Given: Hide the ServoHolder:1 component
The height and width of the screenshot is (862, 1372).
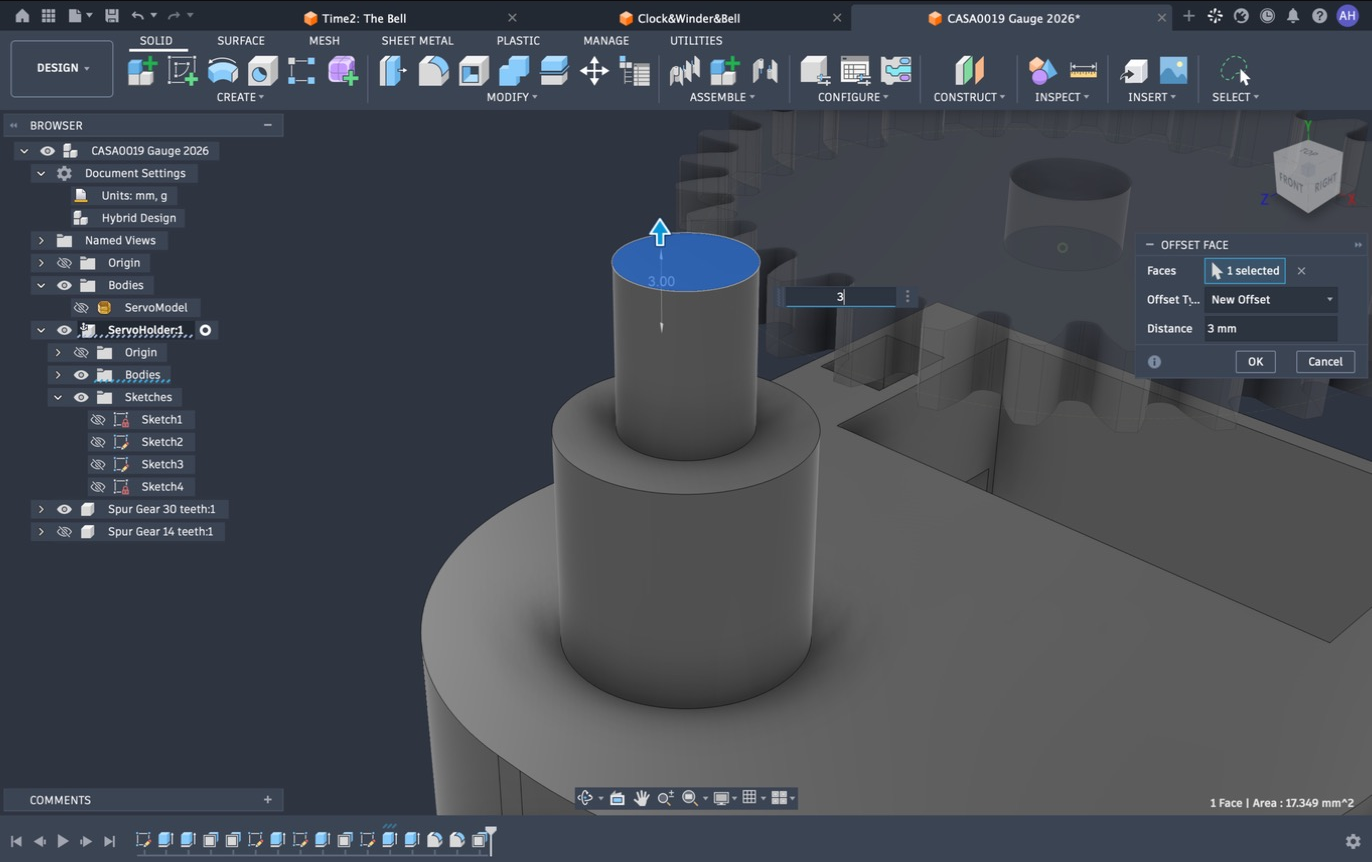Looking at the screenshot, I should 64,330.
